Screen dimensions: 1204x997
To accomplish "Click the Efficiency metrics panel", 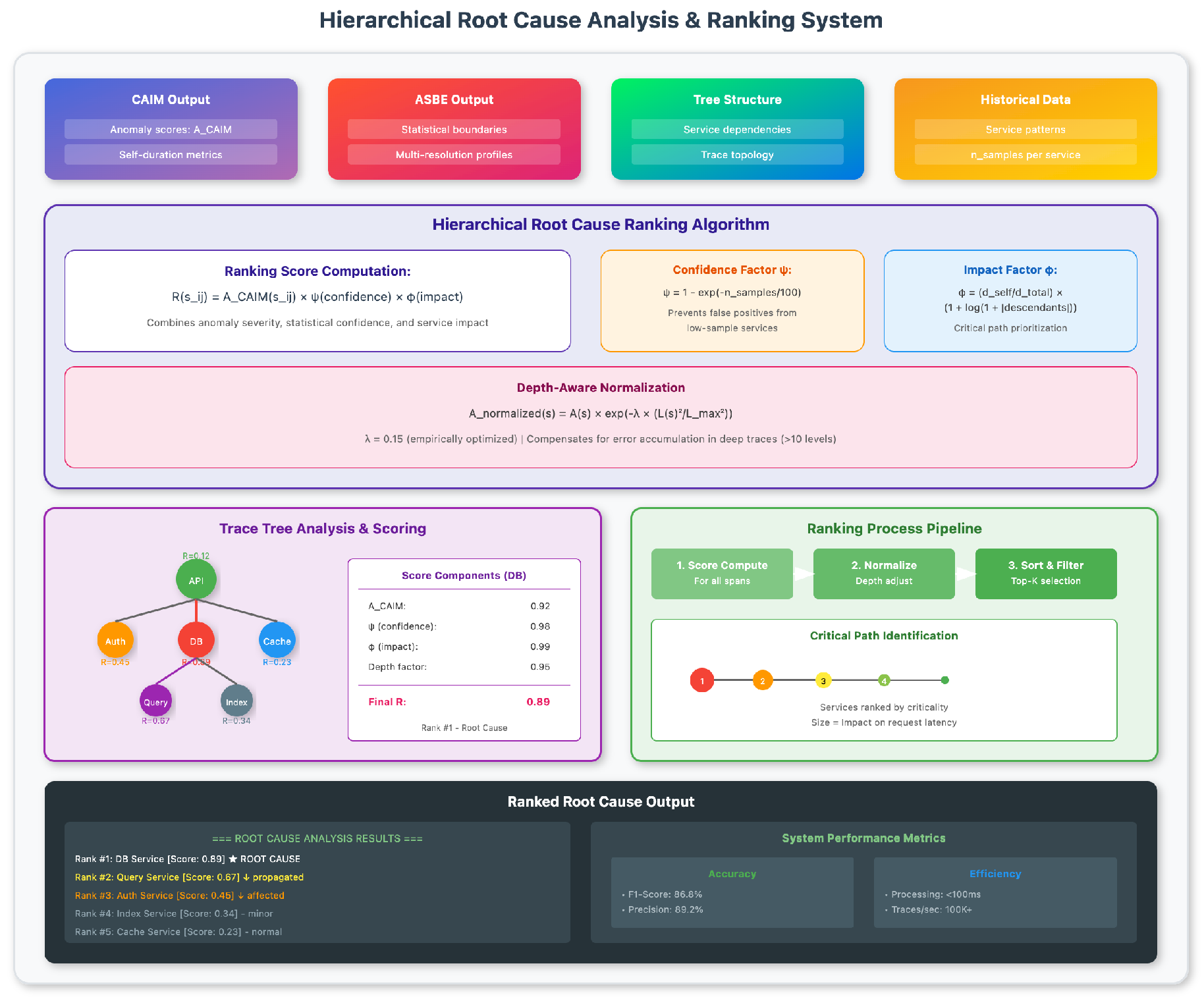I will (995, 892).
